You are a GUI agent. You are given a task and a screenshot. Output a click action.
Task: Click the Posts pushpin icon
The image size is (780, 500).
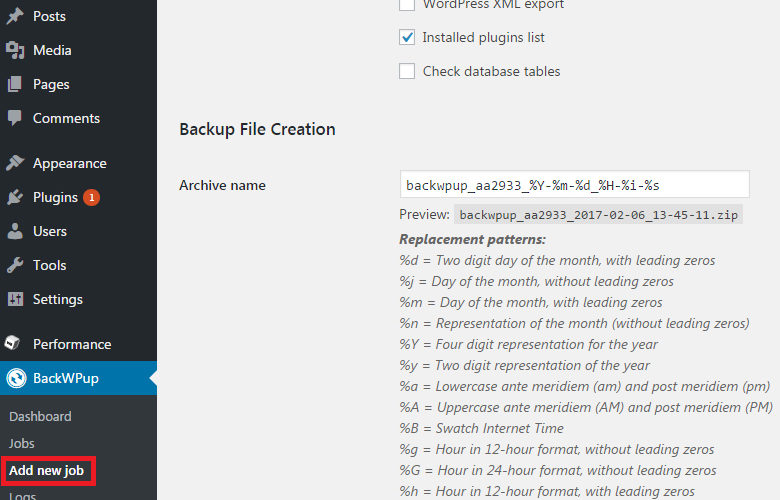click(15, 16)
